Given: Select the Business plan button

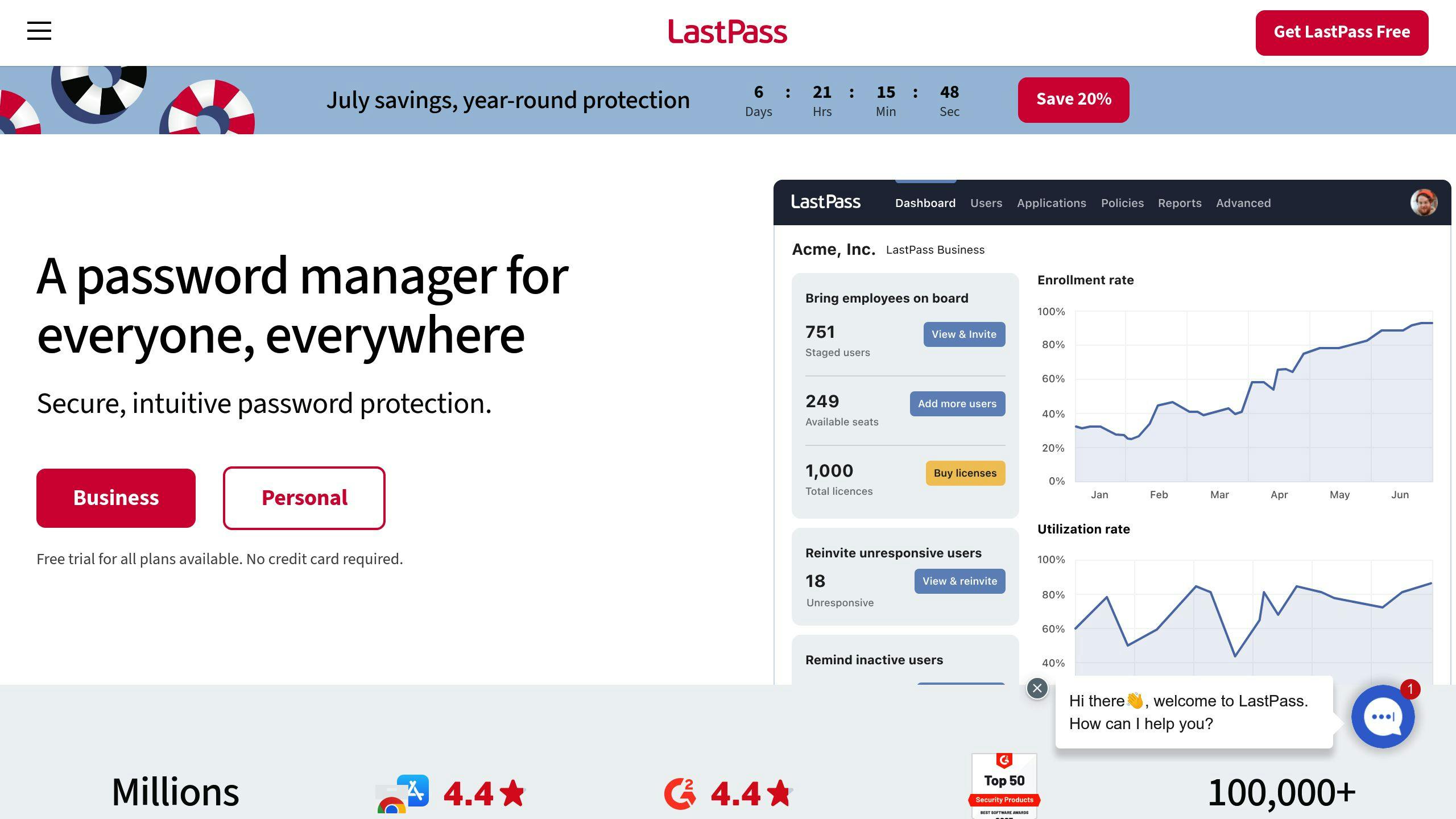Looking at the screenshot, I should click(116, 498).
